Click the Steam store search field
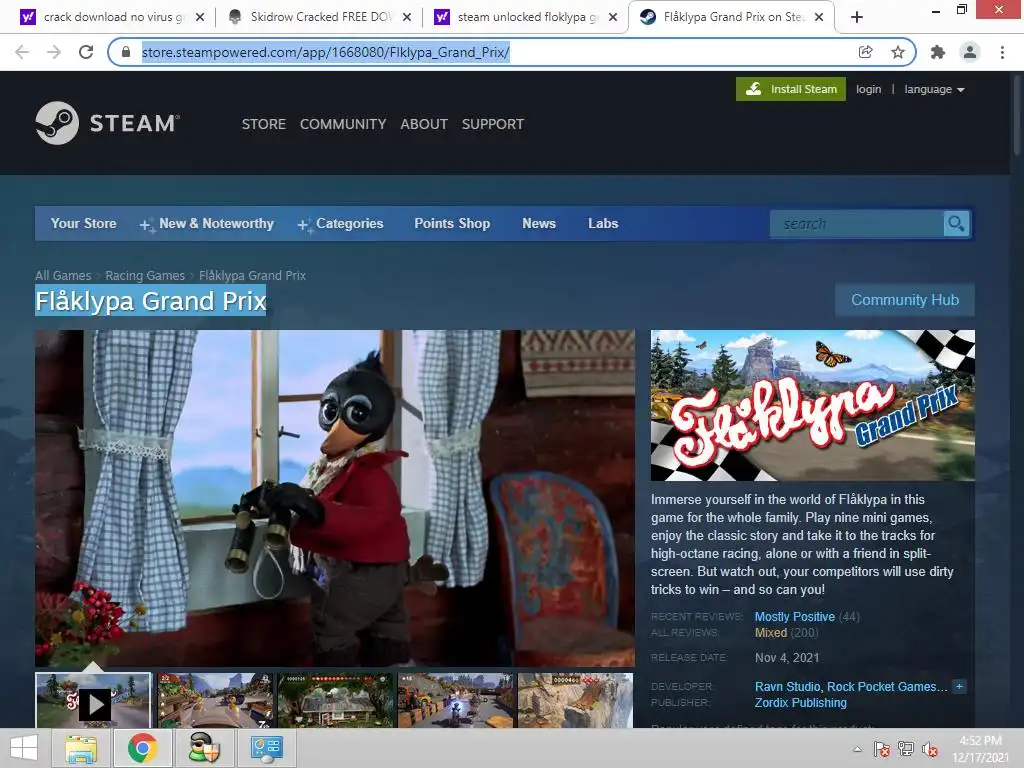Viewport: 1024px width, 768px height. pos(857,224)
